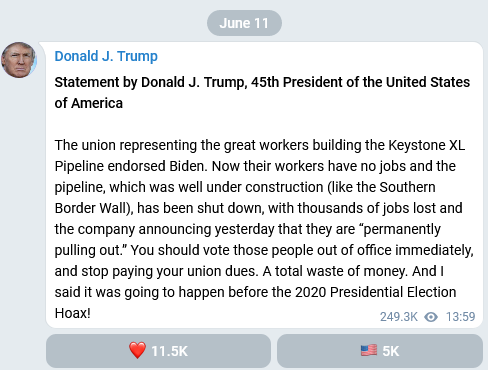Screen dimensions: 488x370
Task: Open the Donald J. Trump profile avatar
Action: click(x=19, y=60)
